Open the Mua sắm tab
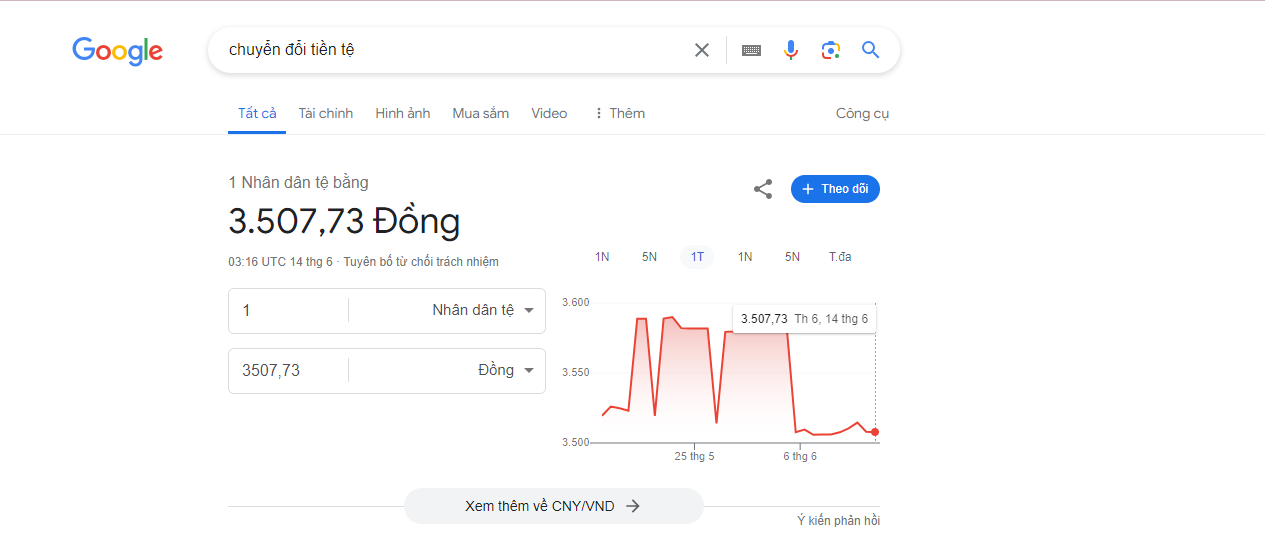 tap(480, 113)
